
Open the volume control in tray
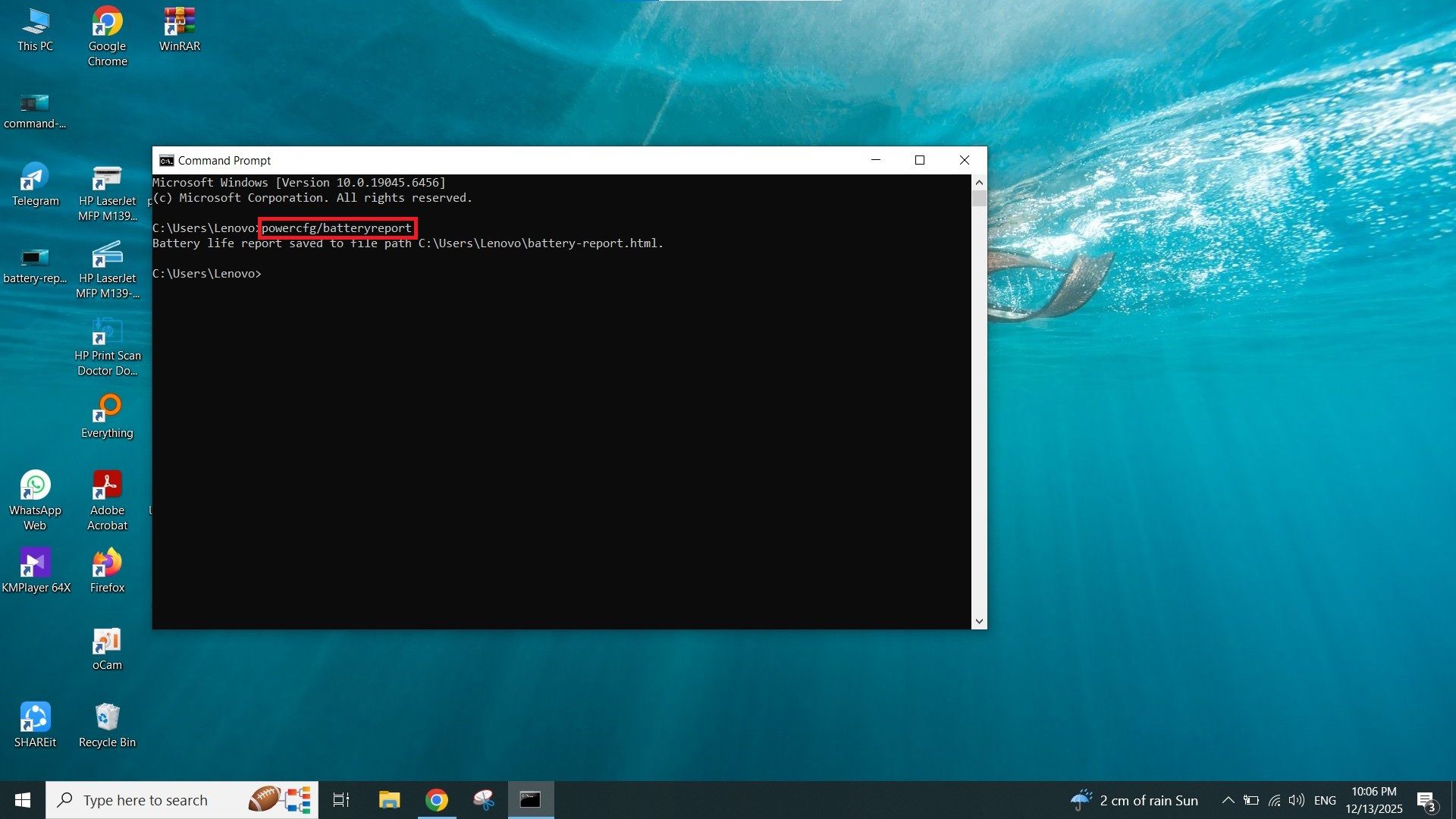tap(1297, 800)
